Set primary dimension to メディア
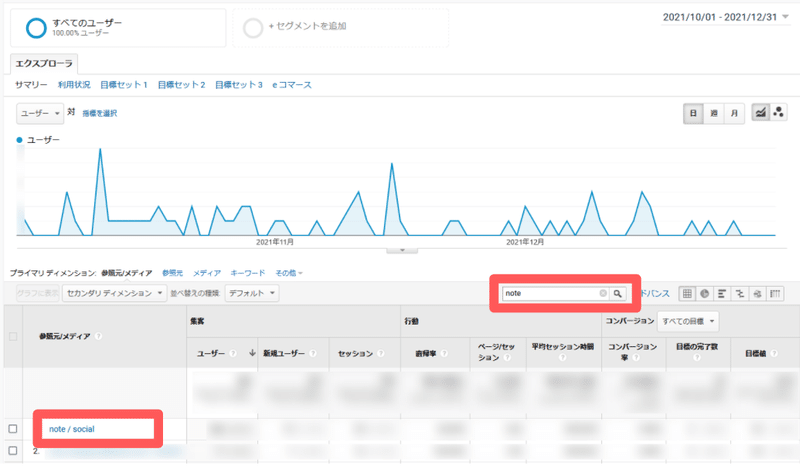 207,273
